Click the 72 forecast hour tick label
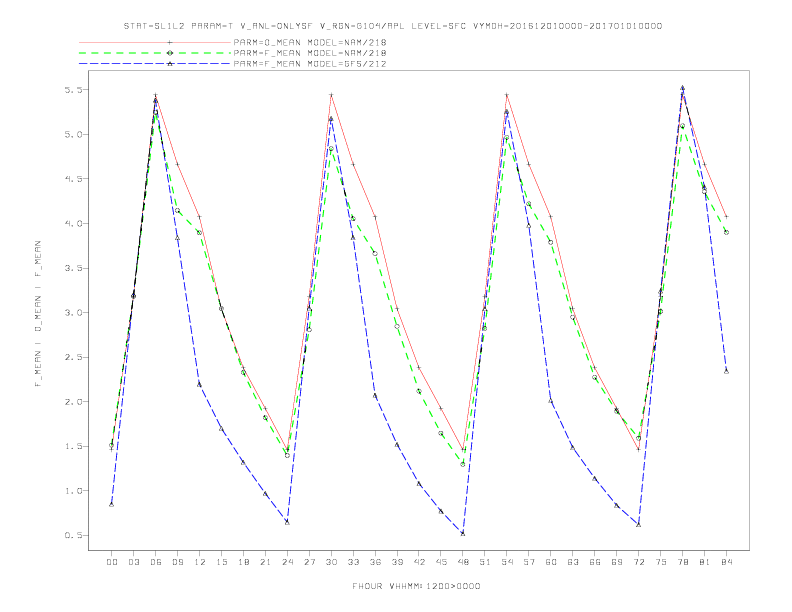This screenshot has height=612, width=792. pos(639,562)
